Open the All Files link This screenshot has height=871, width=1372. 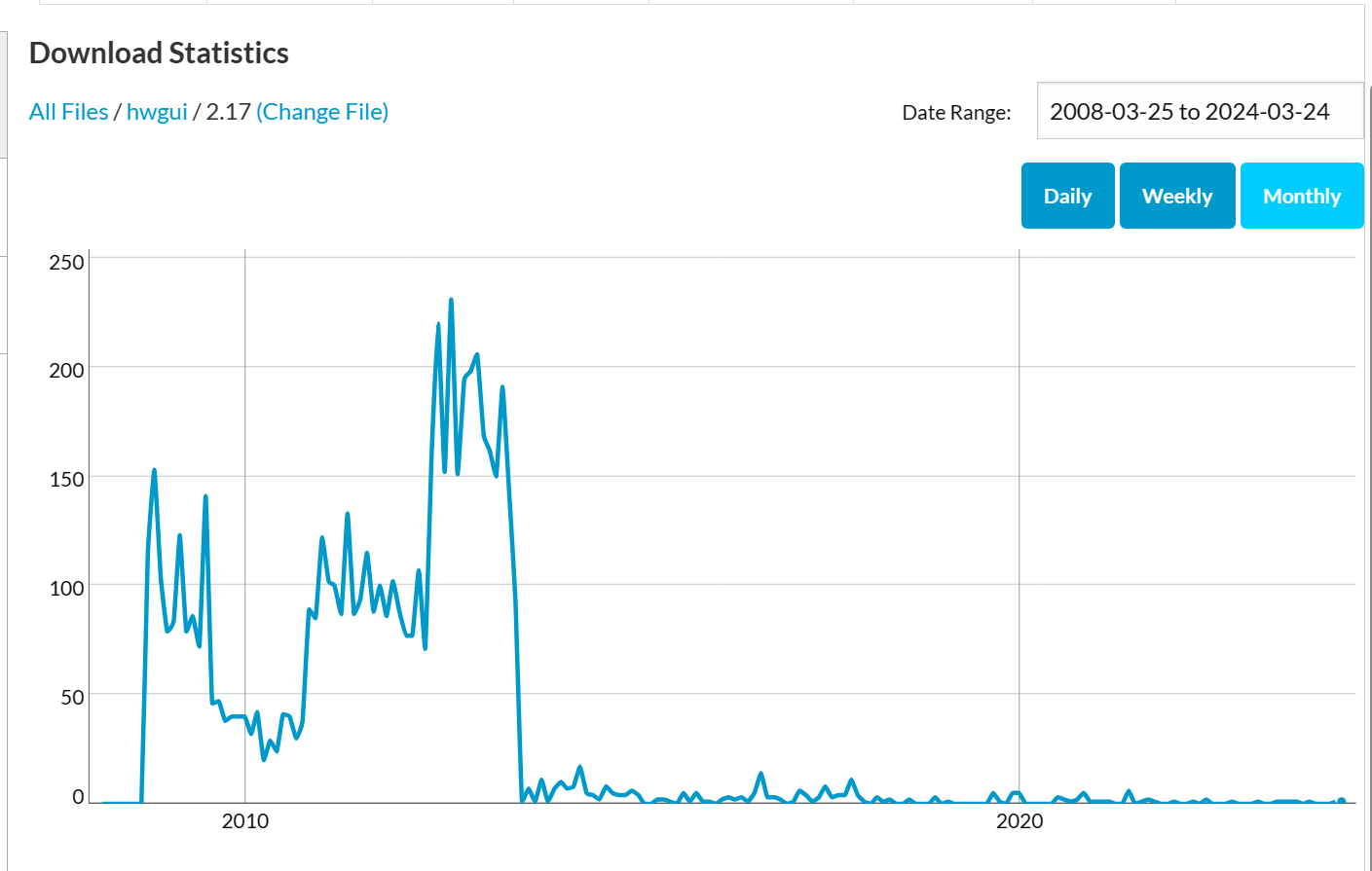click(68, 112)
